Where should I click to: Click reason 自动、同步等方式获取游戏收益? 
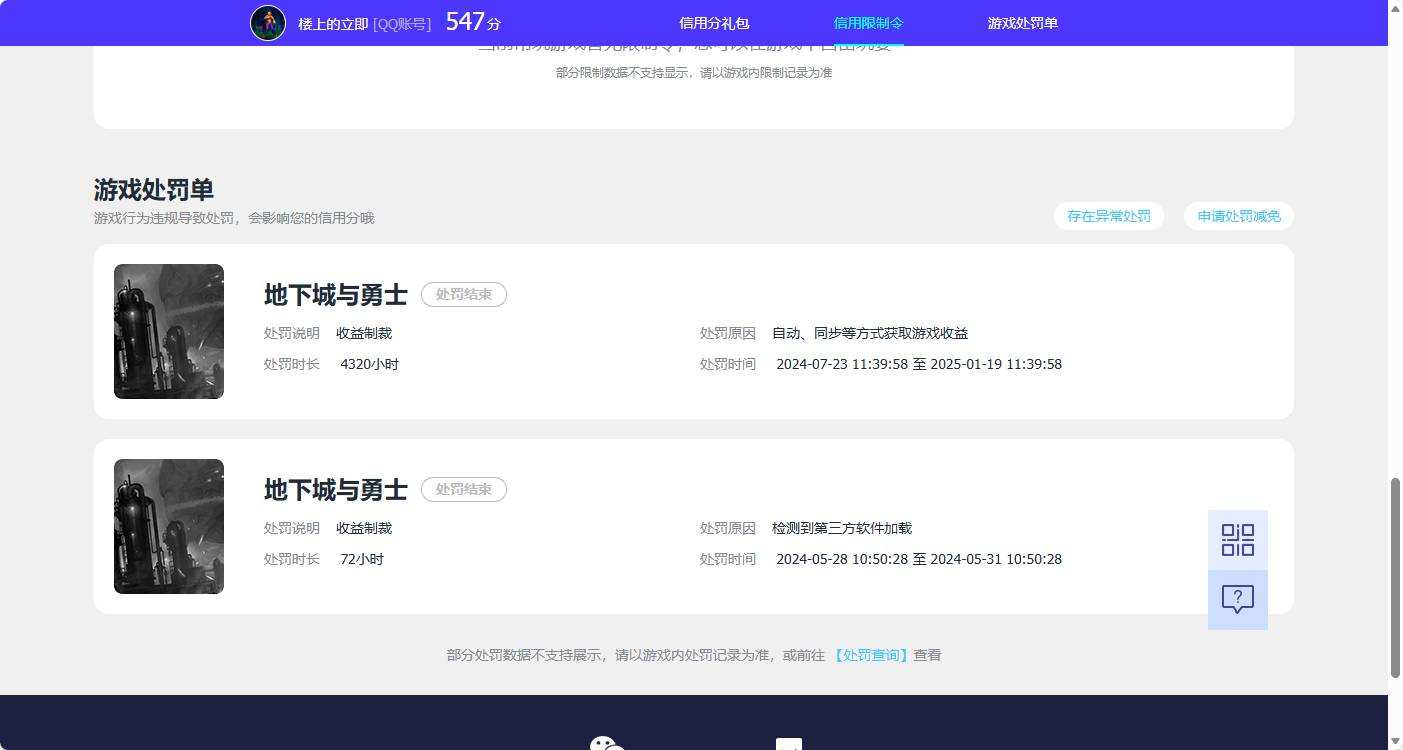pyautogui.click(x=870, y=333)
